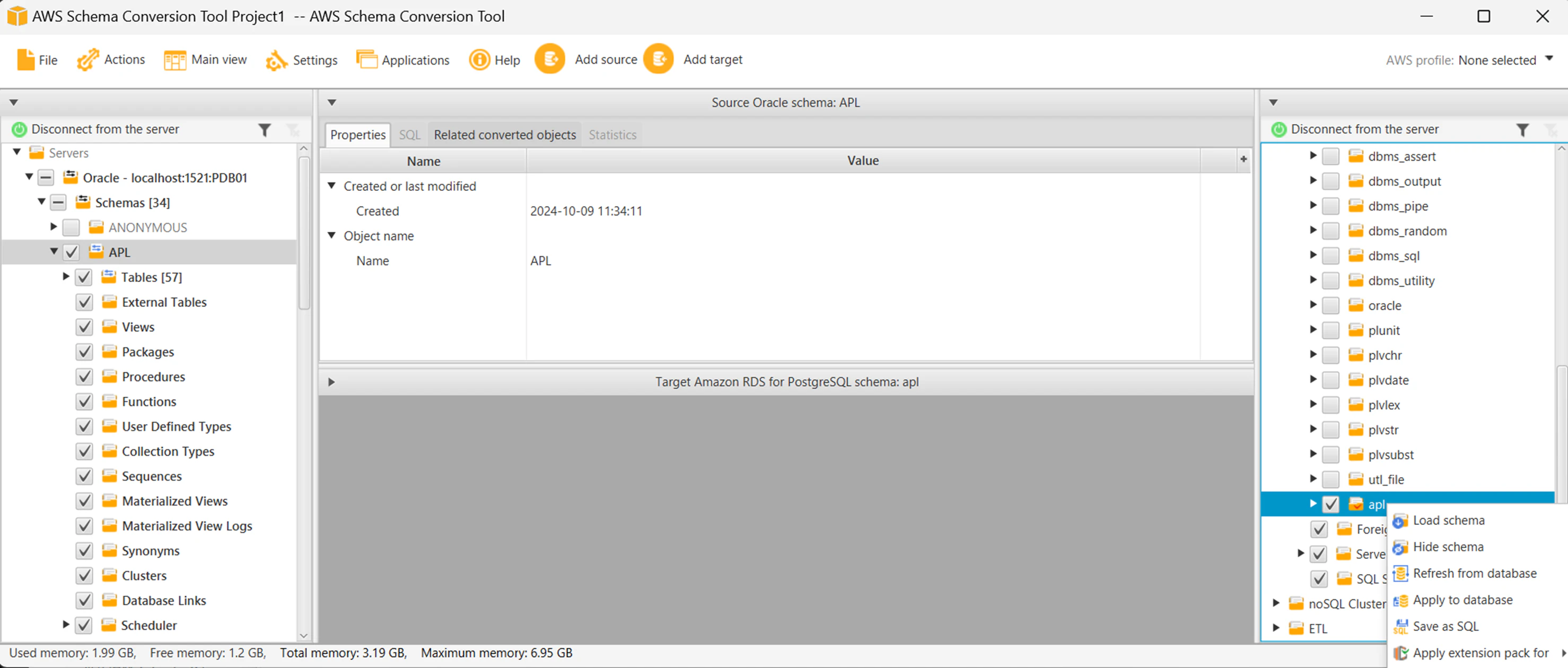1568x668 pixels.
Task: Select the plvdate schema row
Action: (x=1388, y=380)
